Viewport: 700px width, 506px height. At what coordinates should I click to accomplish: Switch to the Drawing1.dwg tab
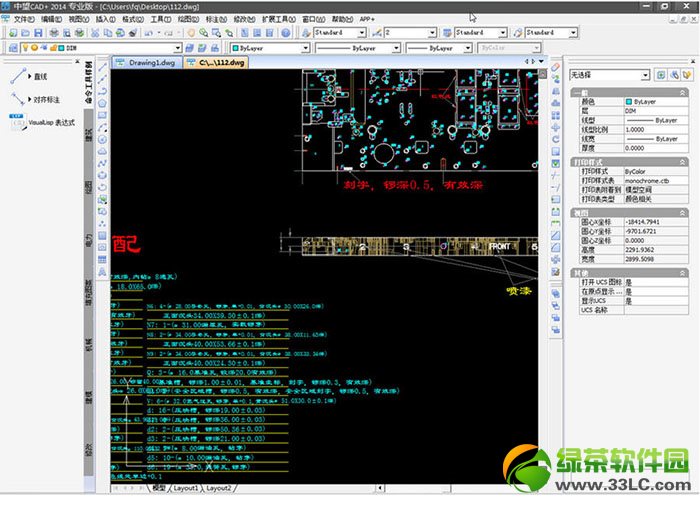pyautogui.click(x=147, y=63)
